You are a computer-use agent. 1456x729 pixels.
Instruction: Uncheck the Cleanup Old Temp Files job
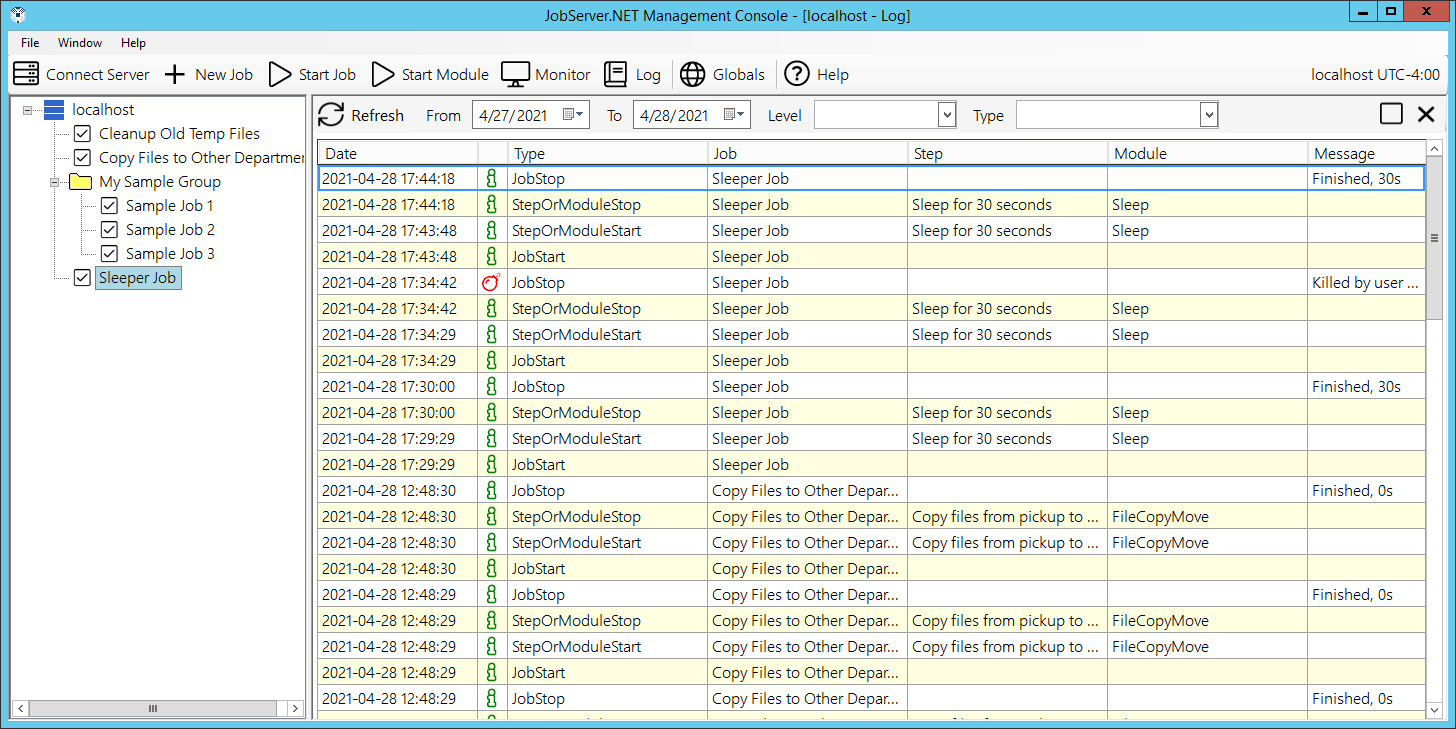pyautogui.click(x=83, y=134)
